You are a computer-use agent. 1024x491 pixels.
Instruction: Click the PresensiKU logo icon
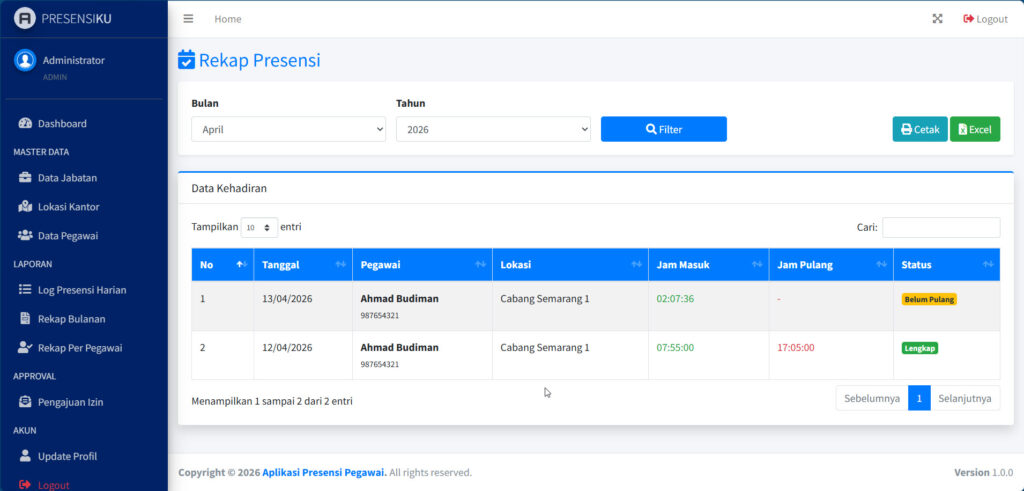(25, 19)
